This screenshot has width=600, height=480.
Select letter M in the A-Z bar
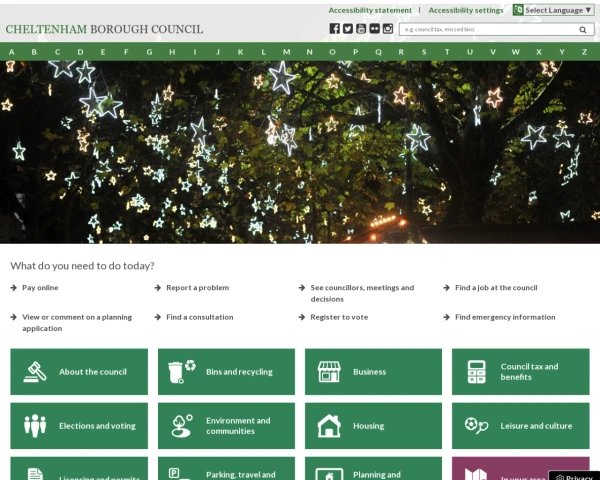tap(287, 52)
